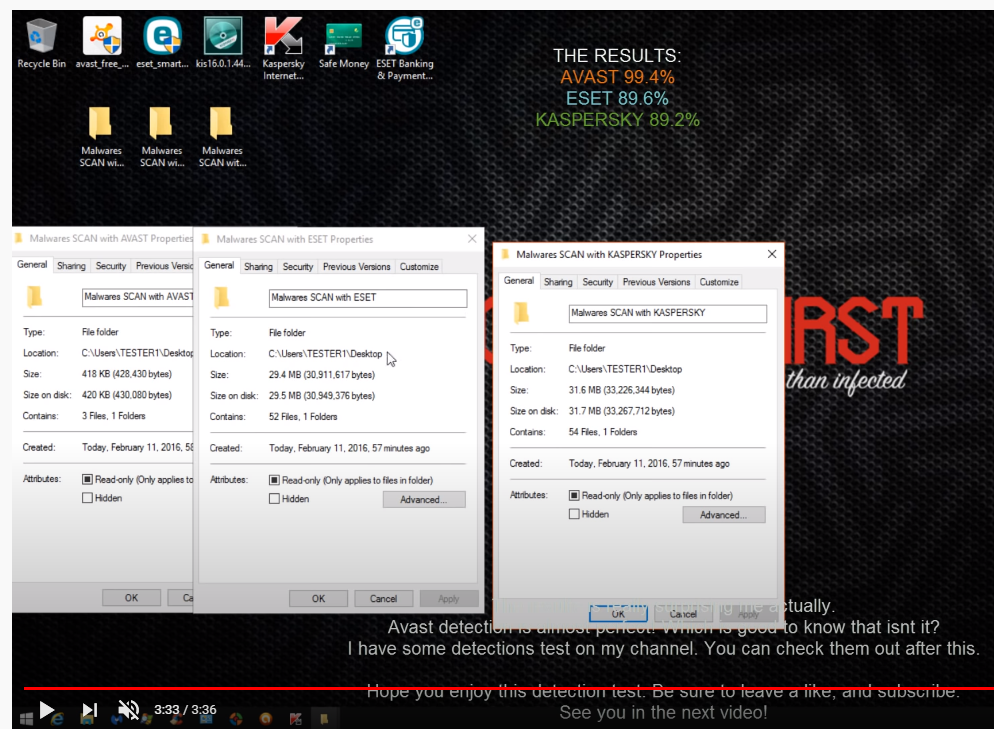This screenshot has width=994, height=729.
Task: Click the folder name field reading Malwares SCAN with AVAST
Action: tap(138, 297)
